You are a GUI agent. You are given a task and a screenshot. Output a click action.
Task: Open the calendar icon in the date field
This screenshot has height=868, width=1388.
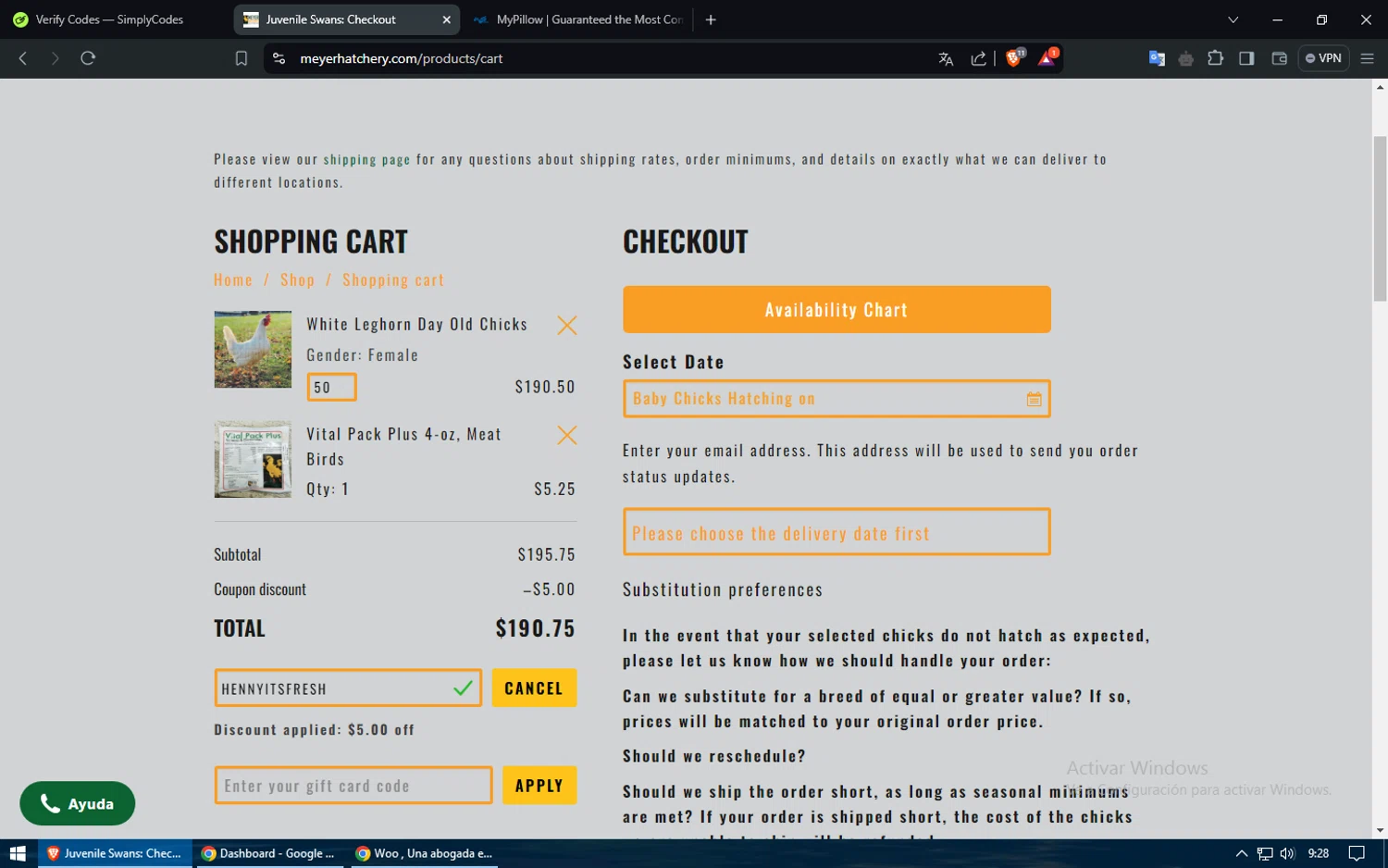pos(1034,399)
